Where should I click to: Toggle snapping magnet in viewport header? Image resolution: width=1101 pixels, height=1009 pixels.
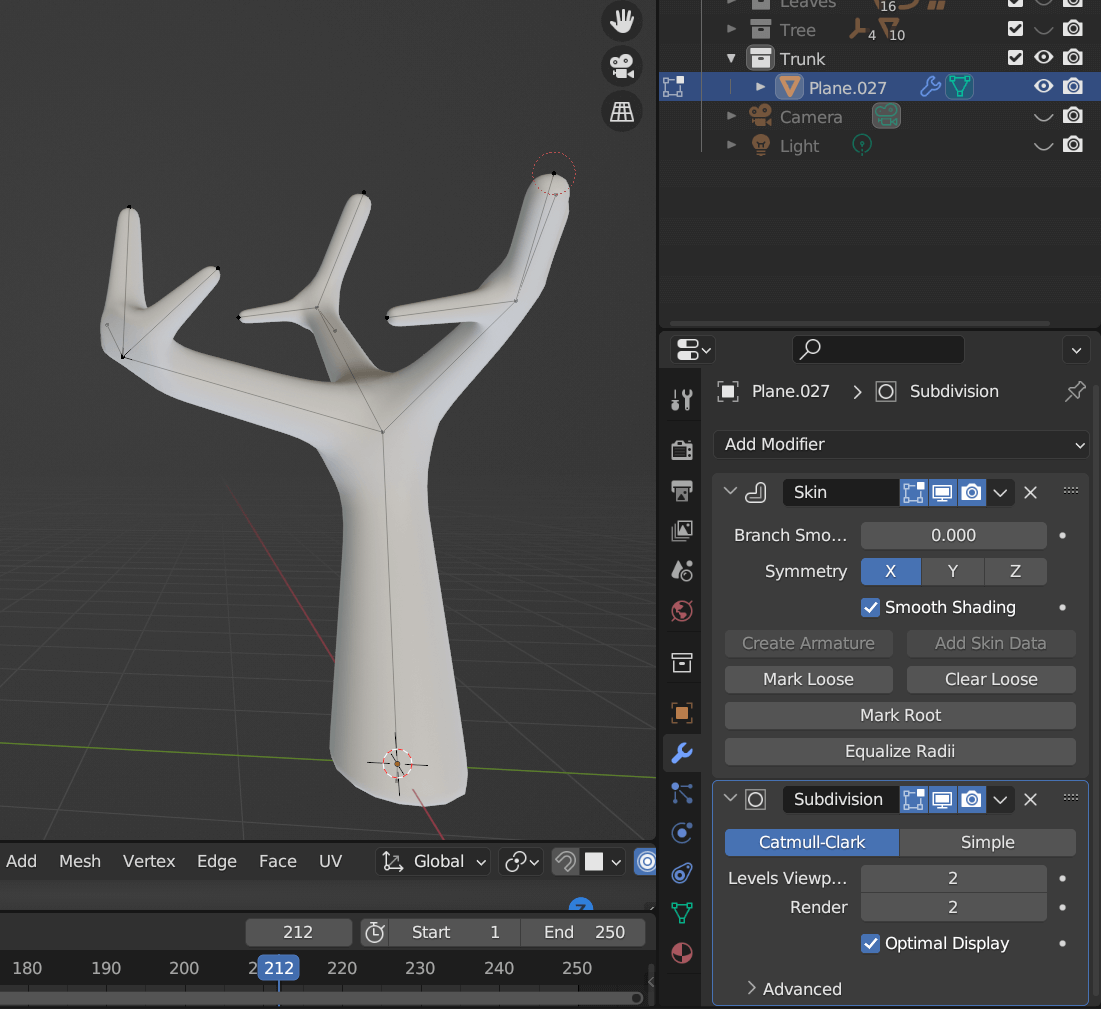pyautogui.click(x=565, y=861)
